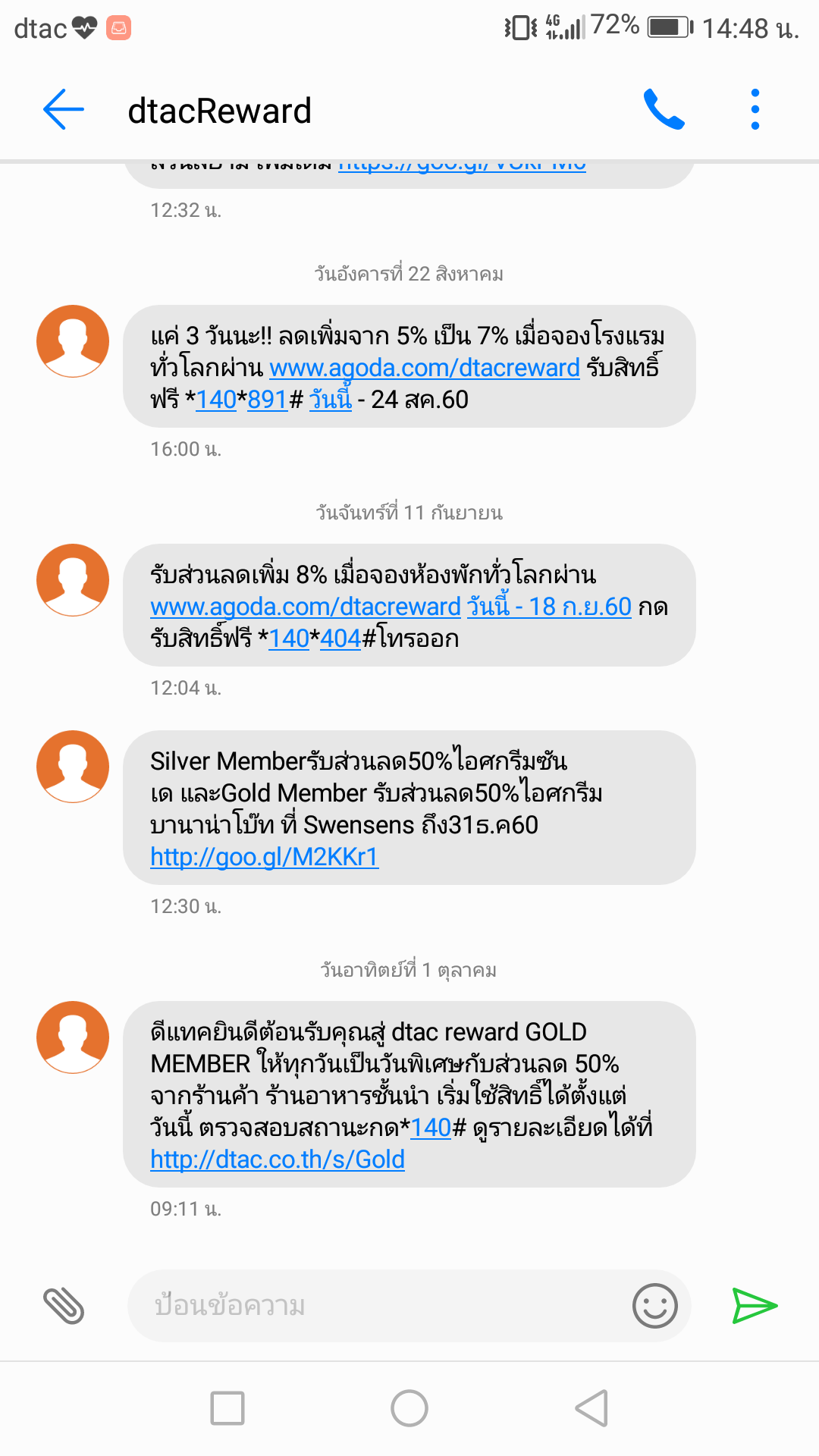The image size is (819, 1456).
Task: Tap avatar beside the GOLD MEMBER message
Action: coord(73,1037)
